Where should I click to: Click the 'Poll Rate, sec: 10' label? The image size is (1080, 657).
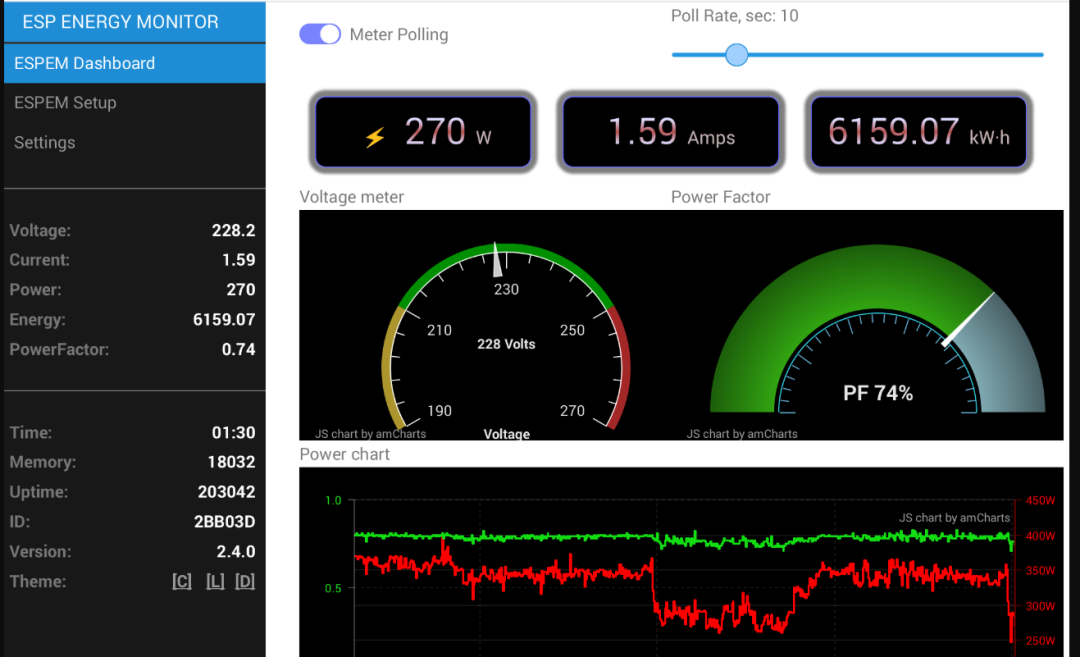[735, 16]
